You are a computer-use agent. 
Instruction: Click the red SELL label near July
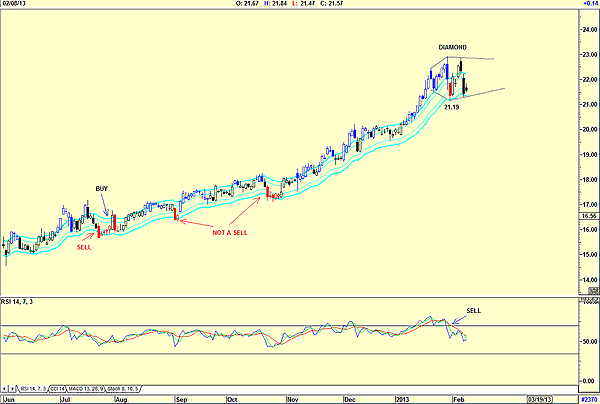(84, 246)
